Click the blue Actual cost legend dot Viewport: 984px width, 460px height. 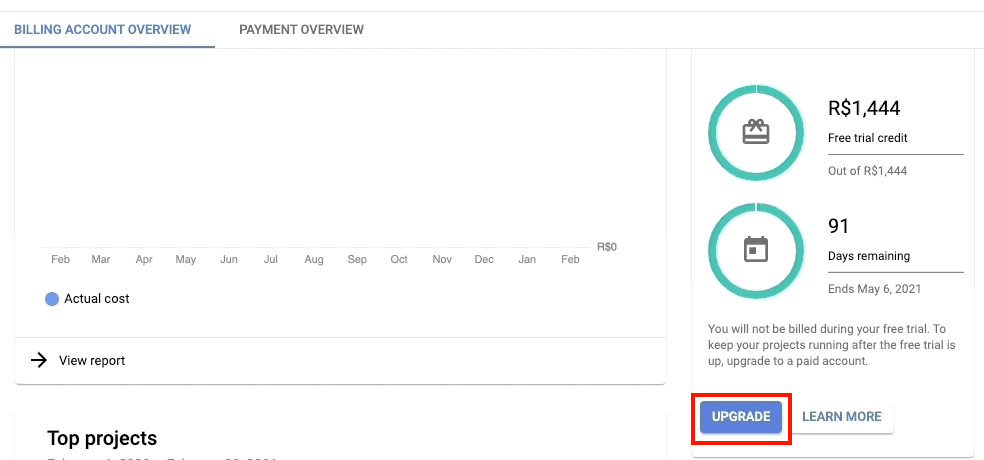coord(52,299)
